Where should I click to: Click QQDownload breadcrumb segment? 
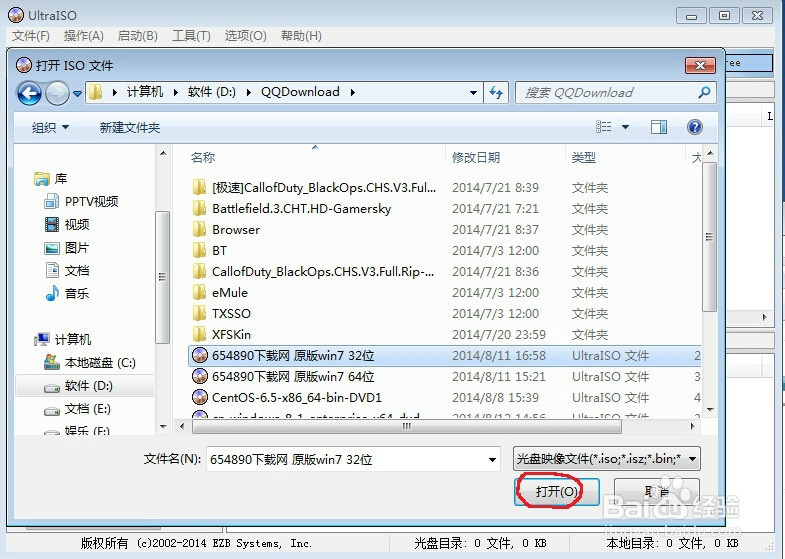tap(300, 92)
